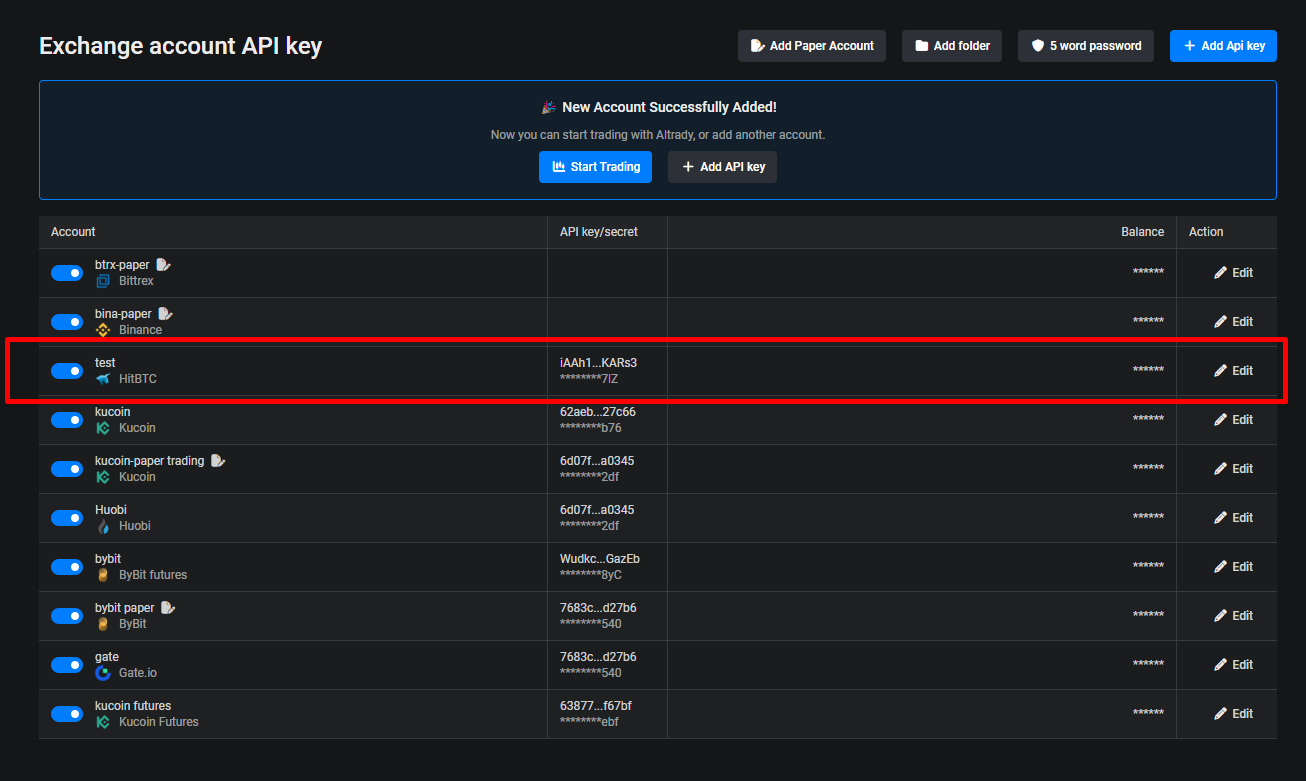Toggle the kucoin futures account switch
1306x781 pixels.
(67, 714)
